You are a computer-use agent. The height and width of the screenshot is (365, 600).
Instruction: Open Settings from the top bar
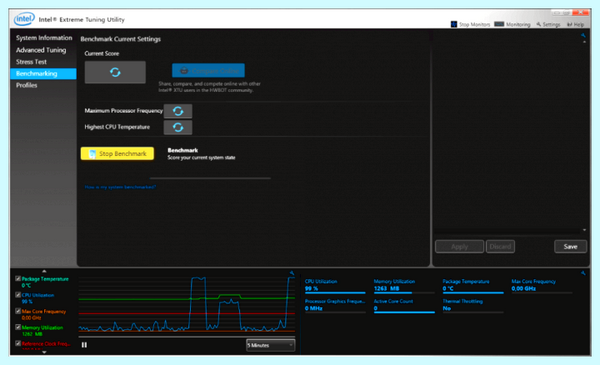click(x=548, y=24)
